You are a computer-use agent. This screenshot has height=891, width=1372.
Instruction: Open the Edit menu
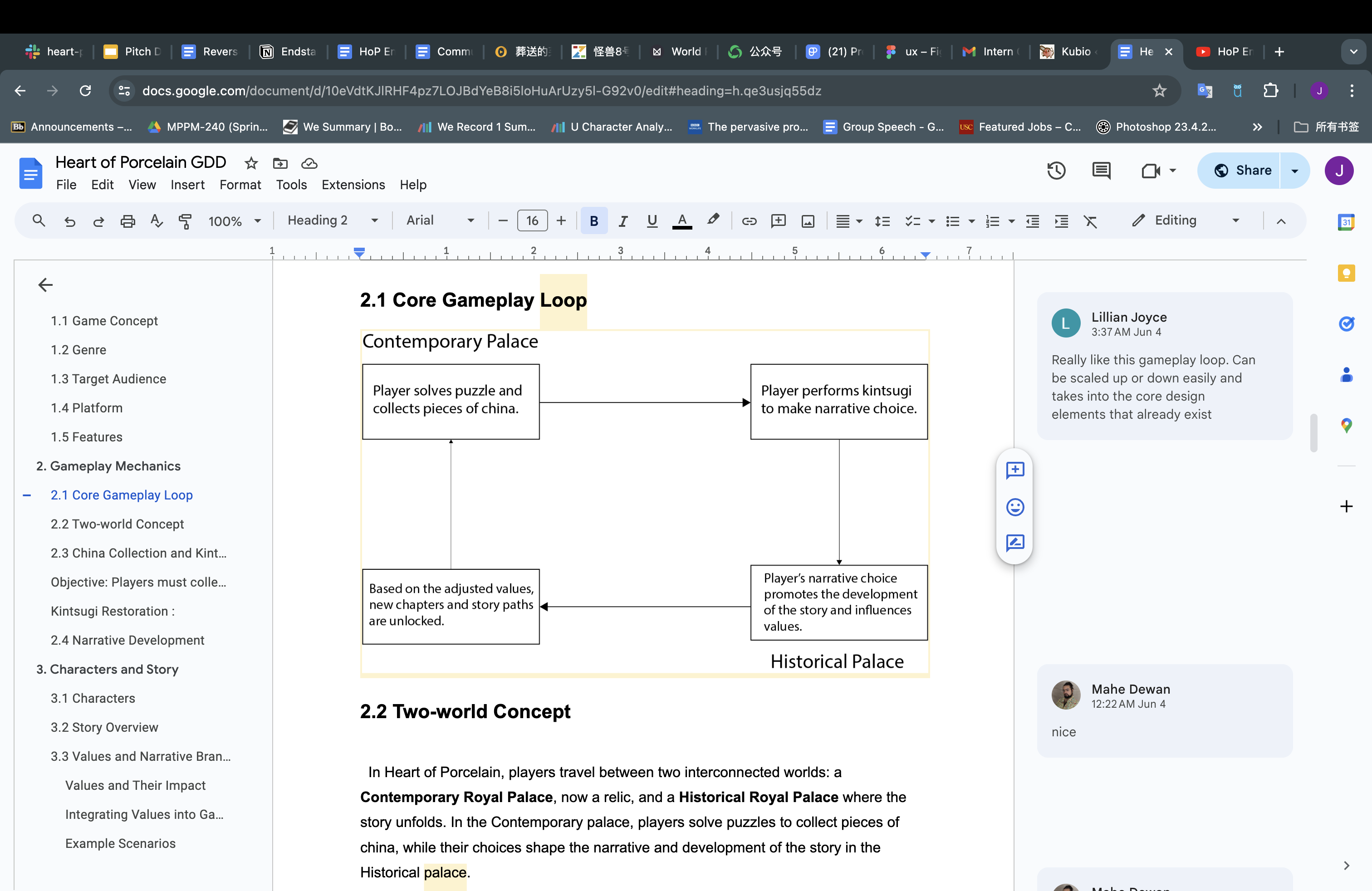click(102, 185)
